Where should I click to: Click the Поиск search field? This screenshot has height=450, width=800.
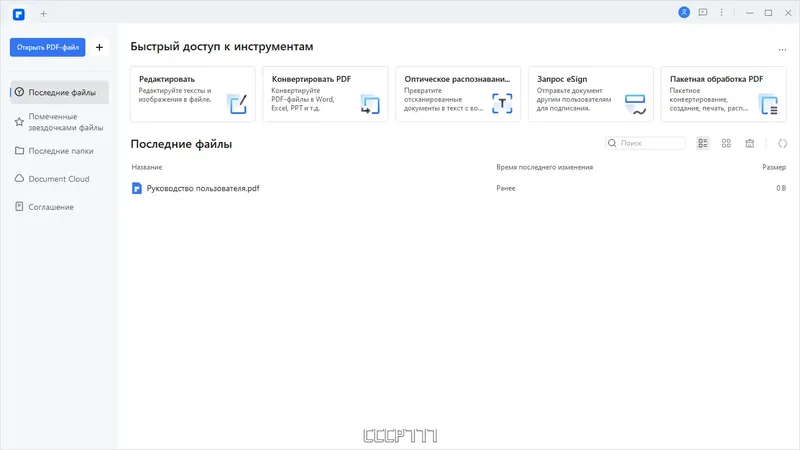coord(645,143)
